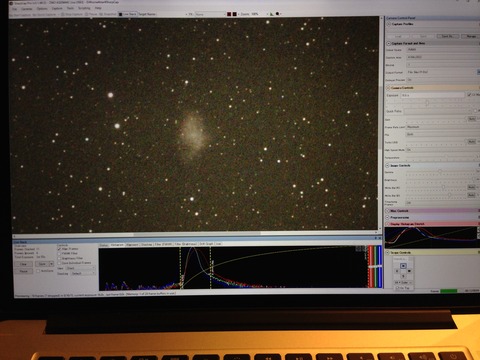Click Start Capture in the toolbar
Viewport: 480px width, 360px height.
20,15
